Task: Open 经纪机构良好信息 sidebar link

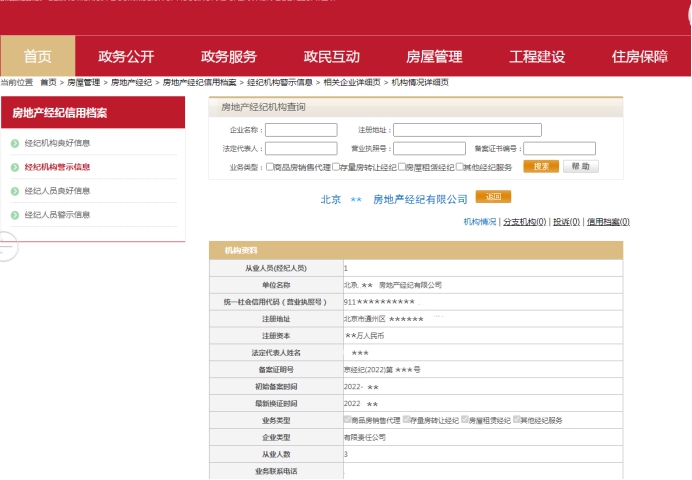Action: 57,143
